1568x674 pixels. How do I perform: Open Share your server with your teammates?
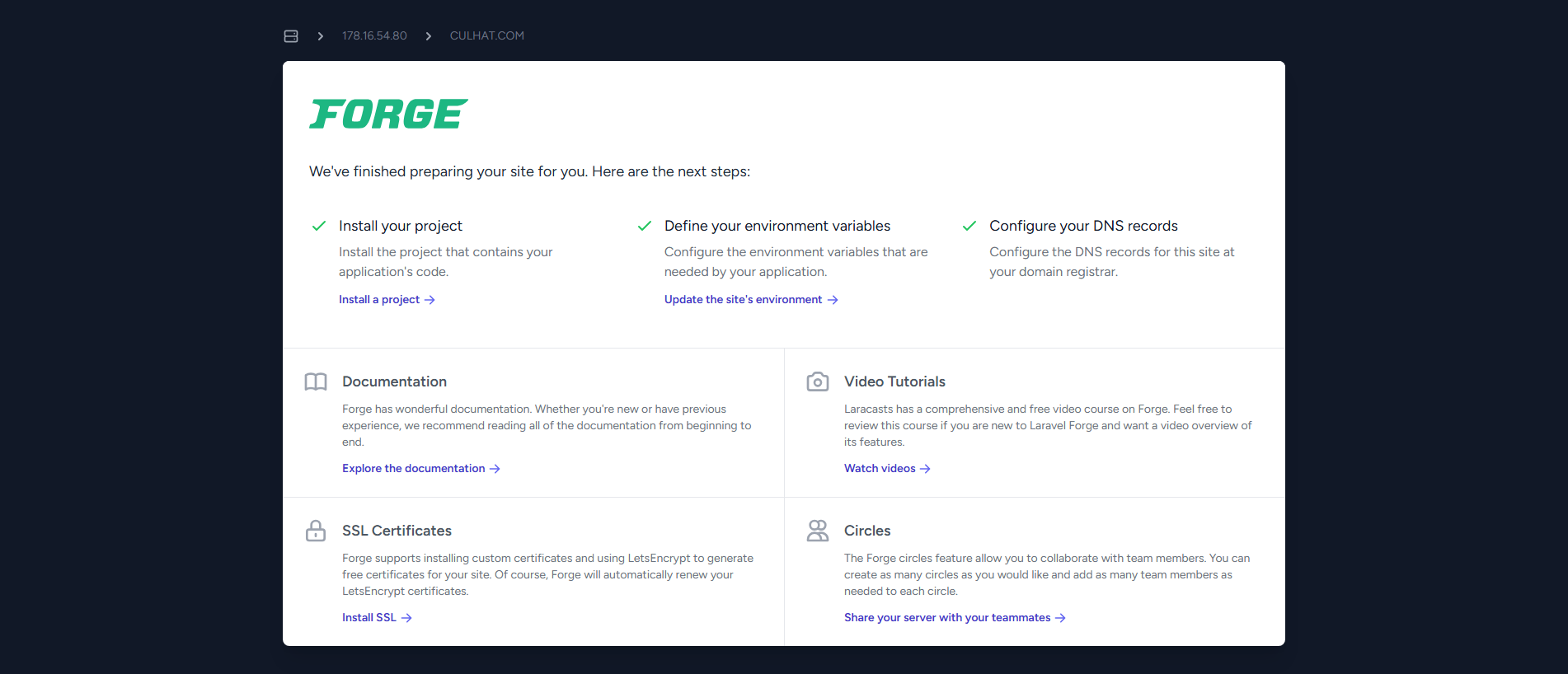coord(955,618)
